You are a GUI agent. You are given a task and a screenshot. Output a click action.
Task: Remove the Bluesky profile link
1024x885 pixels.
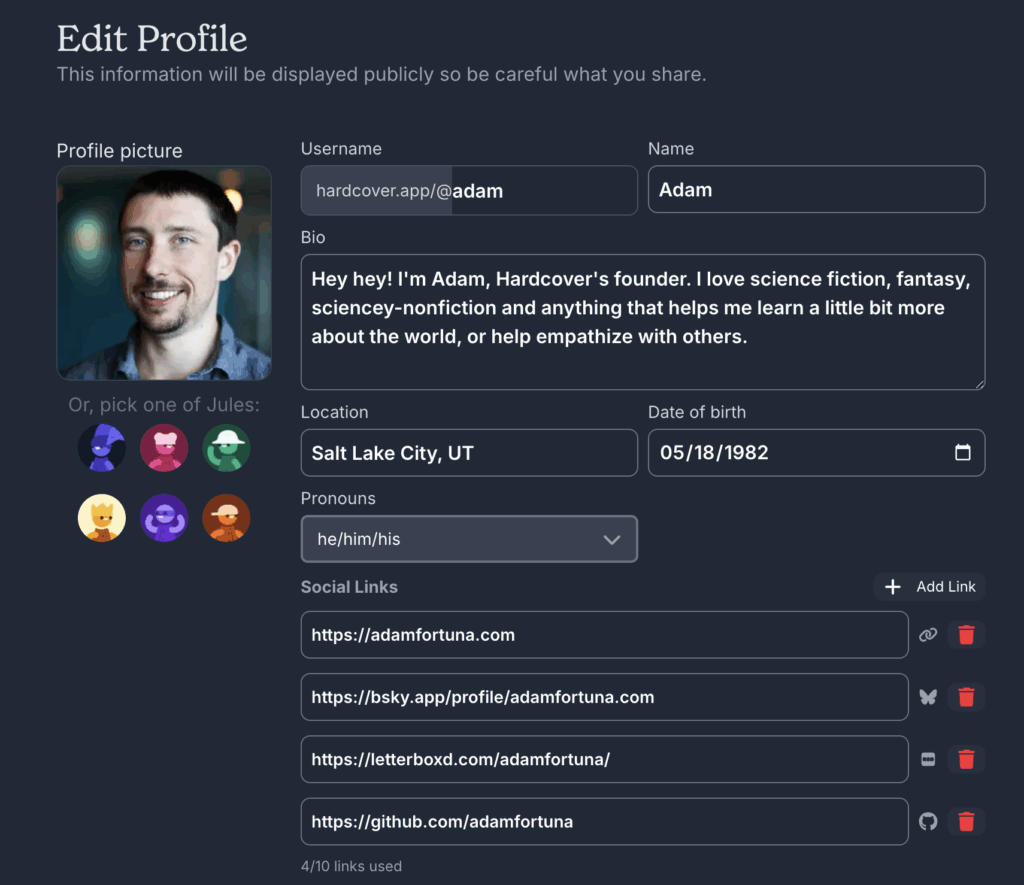tap(966, 697)
